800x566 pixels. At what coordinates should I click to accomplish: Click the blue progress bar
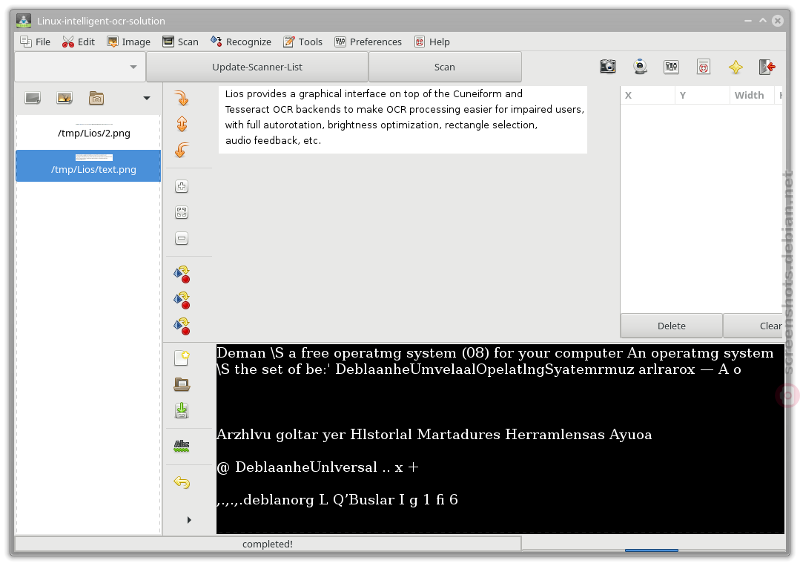click(652, 550)
